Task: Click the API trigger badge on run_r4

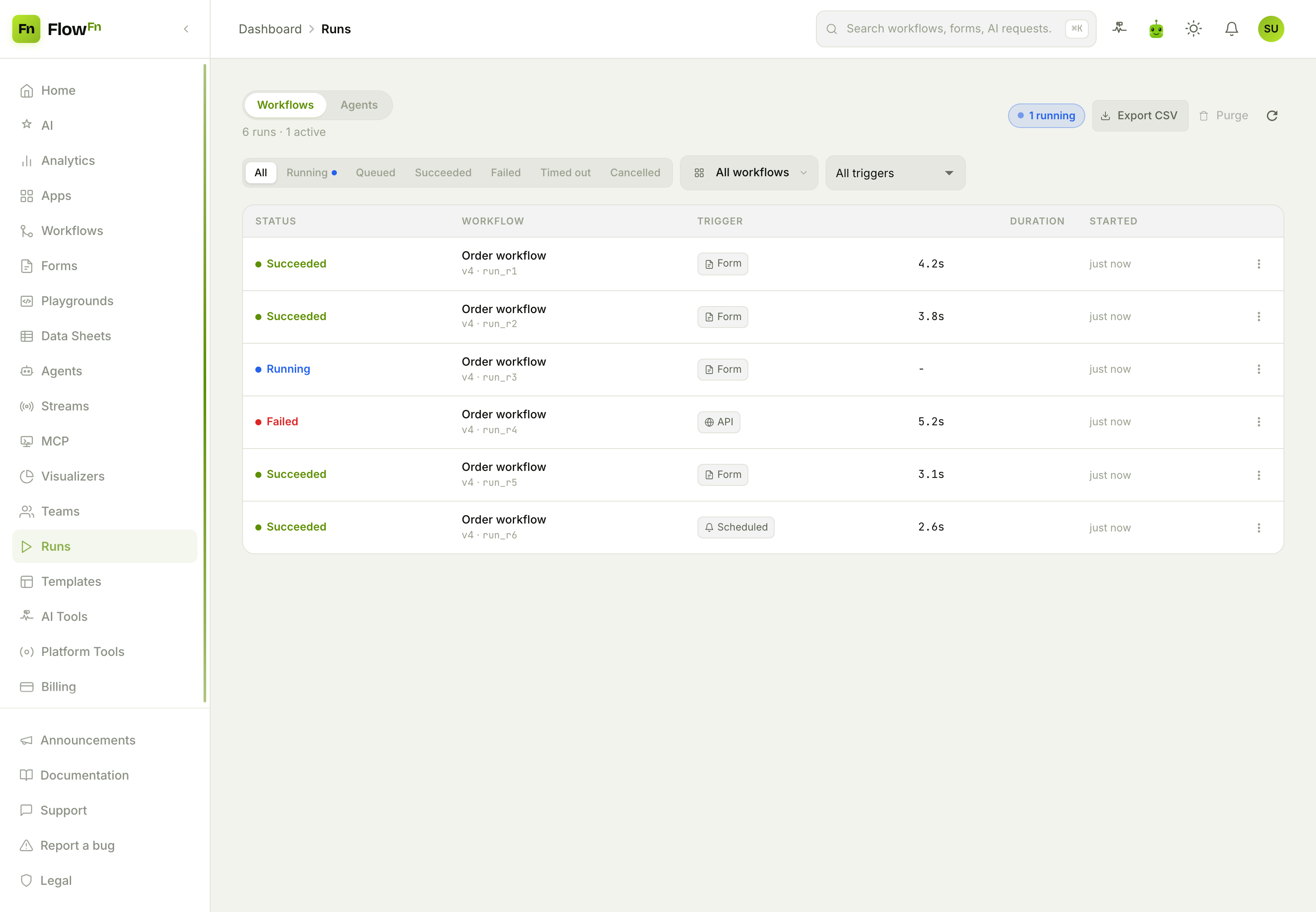Action: coord(719,422)
